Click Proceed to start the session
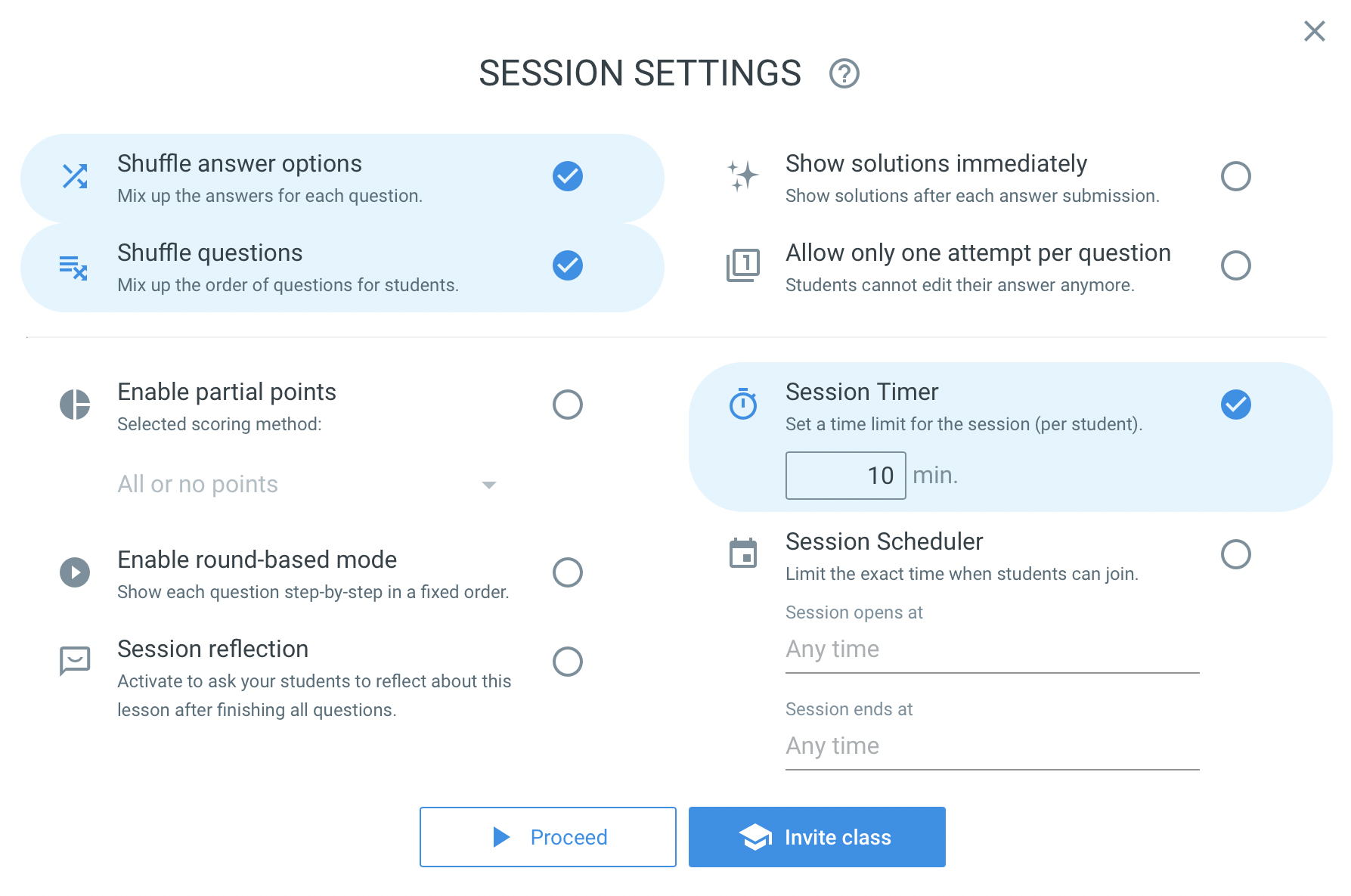 click(547, 837)
